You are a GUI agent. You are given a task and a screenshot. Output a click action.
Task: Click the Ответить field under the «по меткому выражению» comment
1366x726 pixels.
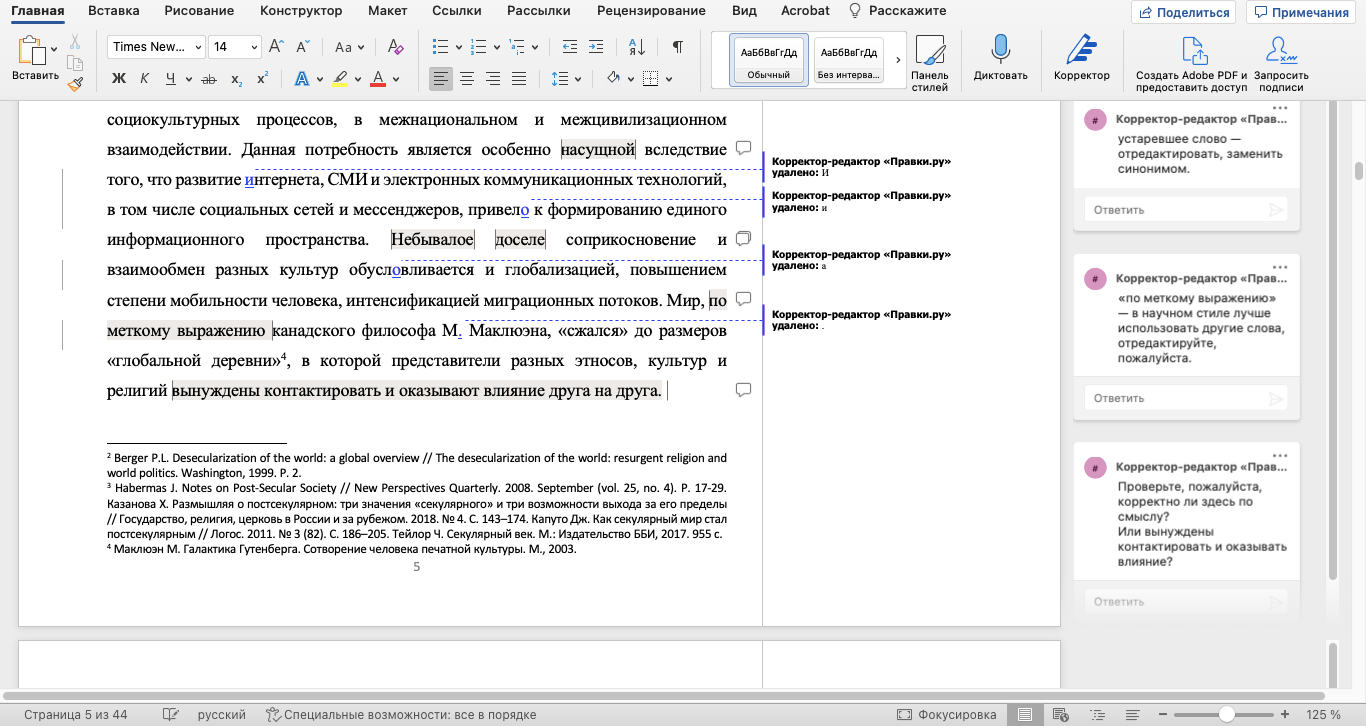(x=1186, y=398)
